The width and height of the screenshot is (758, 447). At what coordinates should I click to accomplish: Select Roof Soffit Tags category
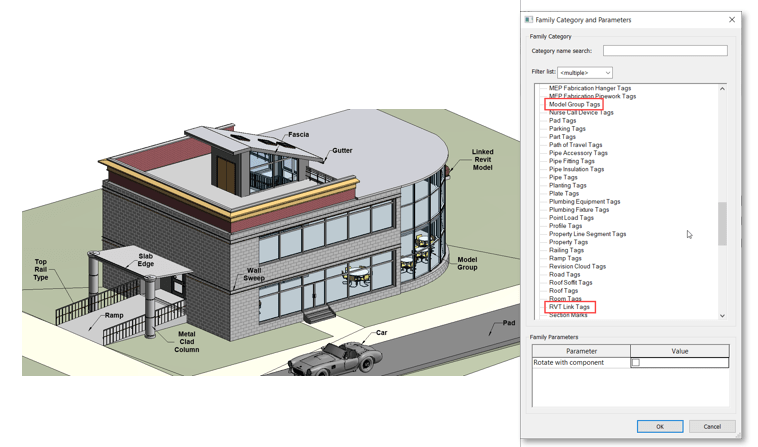pos(570,283)
